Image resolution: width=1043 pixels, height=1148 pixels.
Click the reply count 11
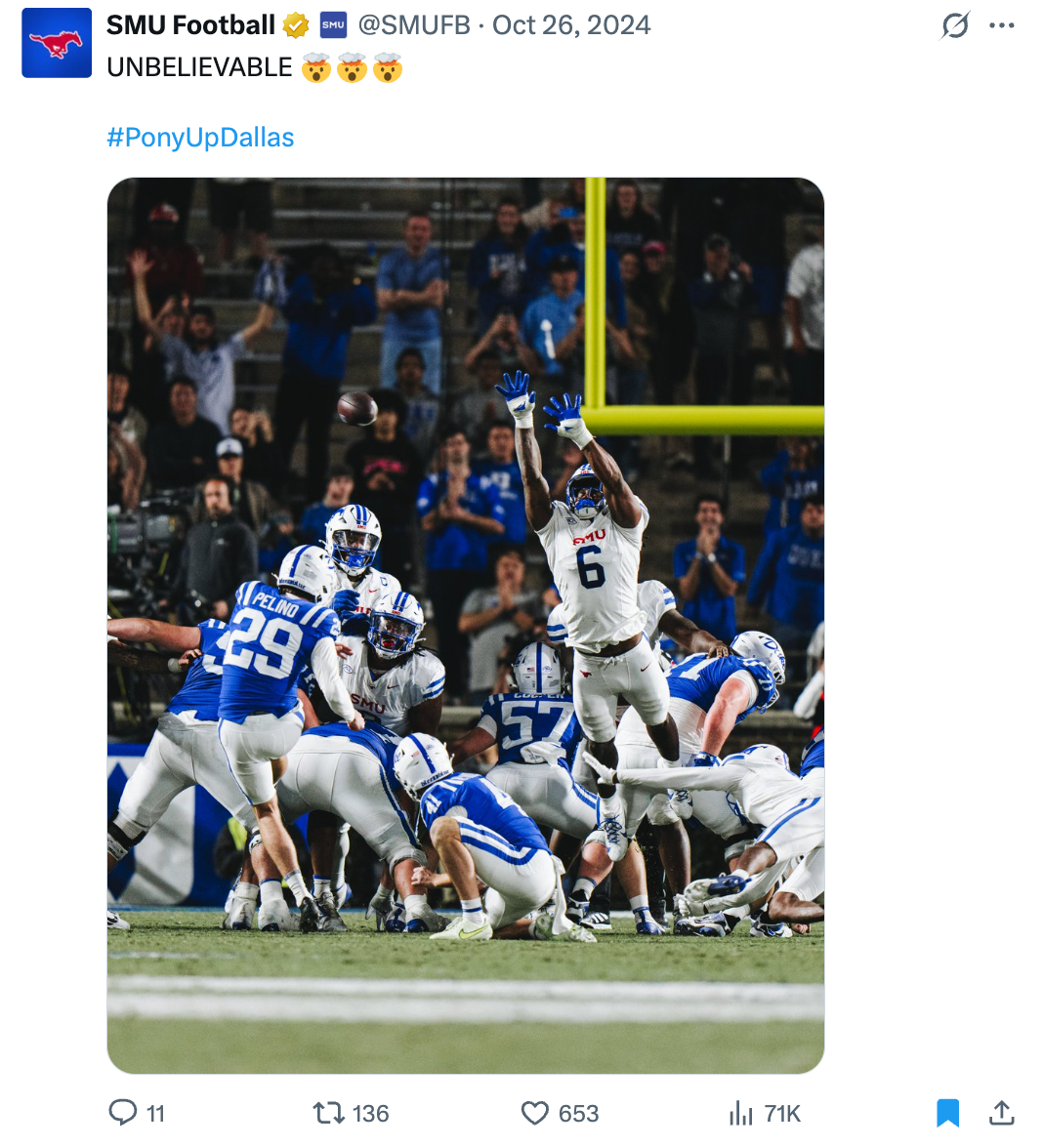pyautogui.click(x=156, y=1114)
